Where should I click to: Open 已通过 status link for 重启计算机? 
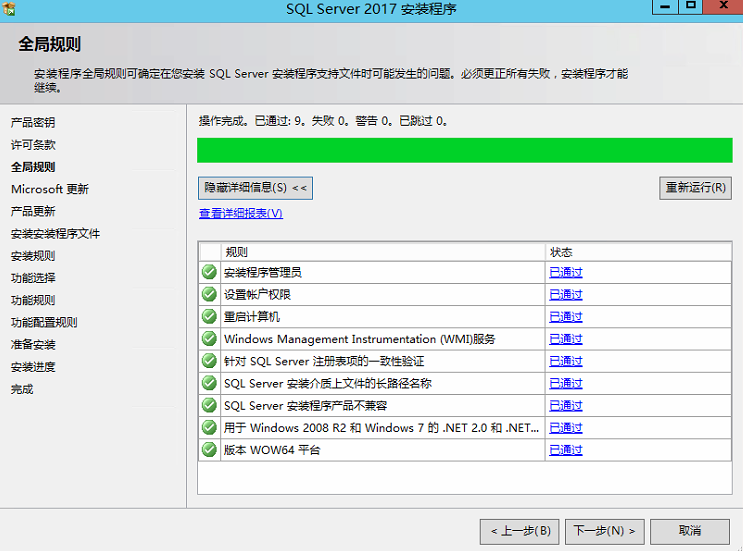(566, 317)
